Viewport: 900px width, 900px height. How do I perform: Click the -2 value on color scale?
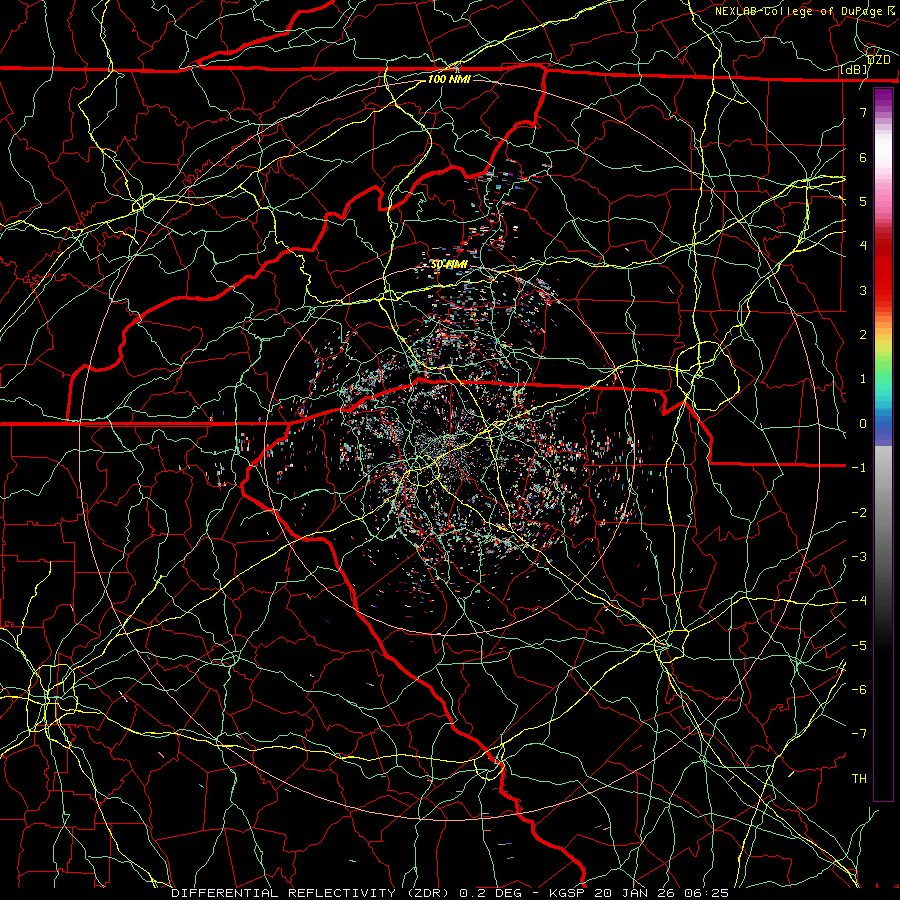(859, 513)
